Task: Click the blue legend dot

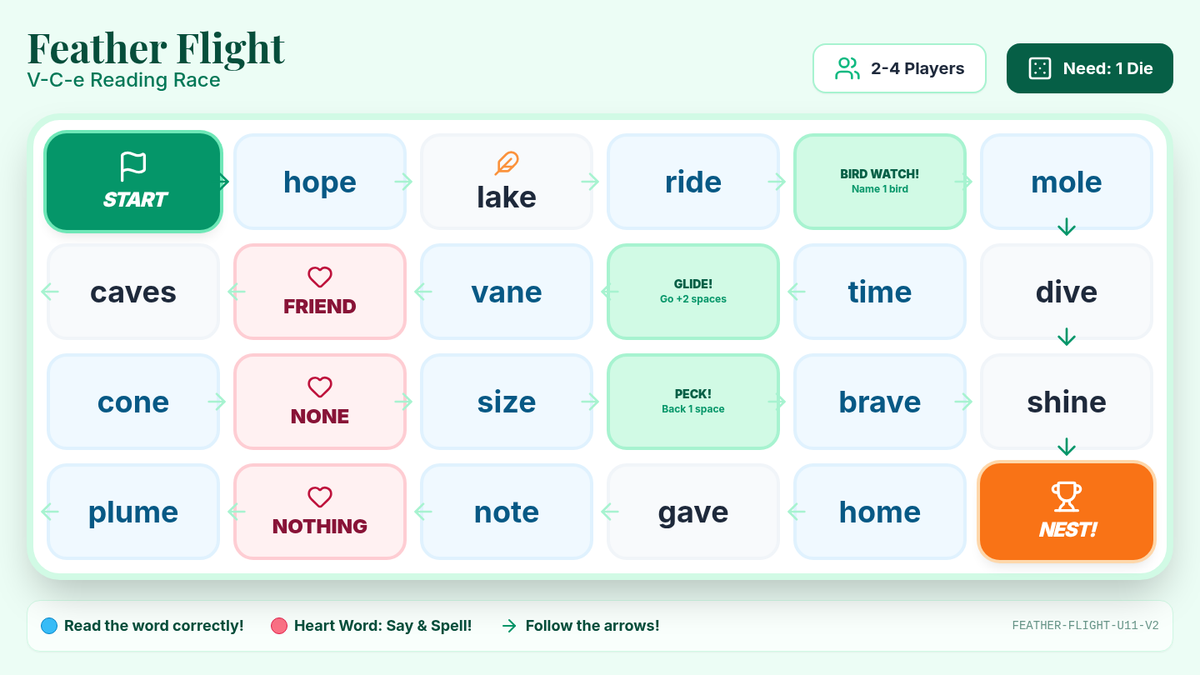Action: (x=49, y=626)
